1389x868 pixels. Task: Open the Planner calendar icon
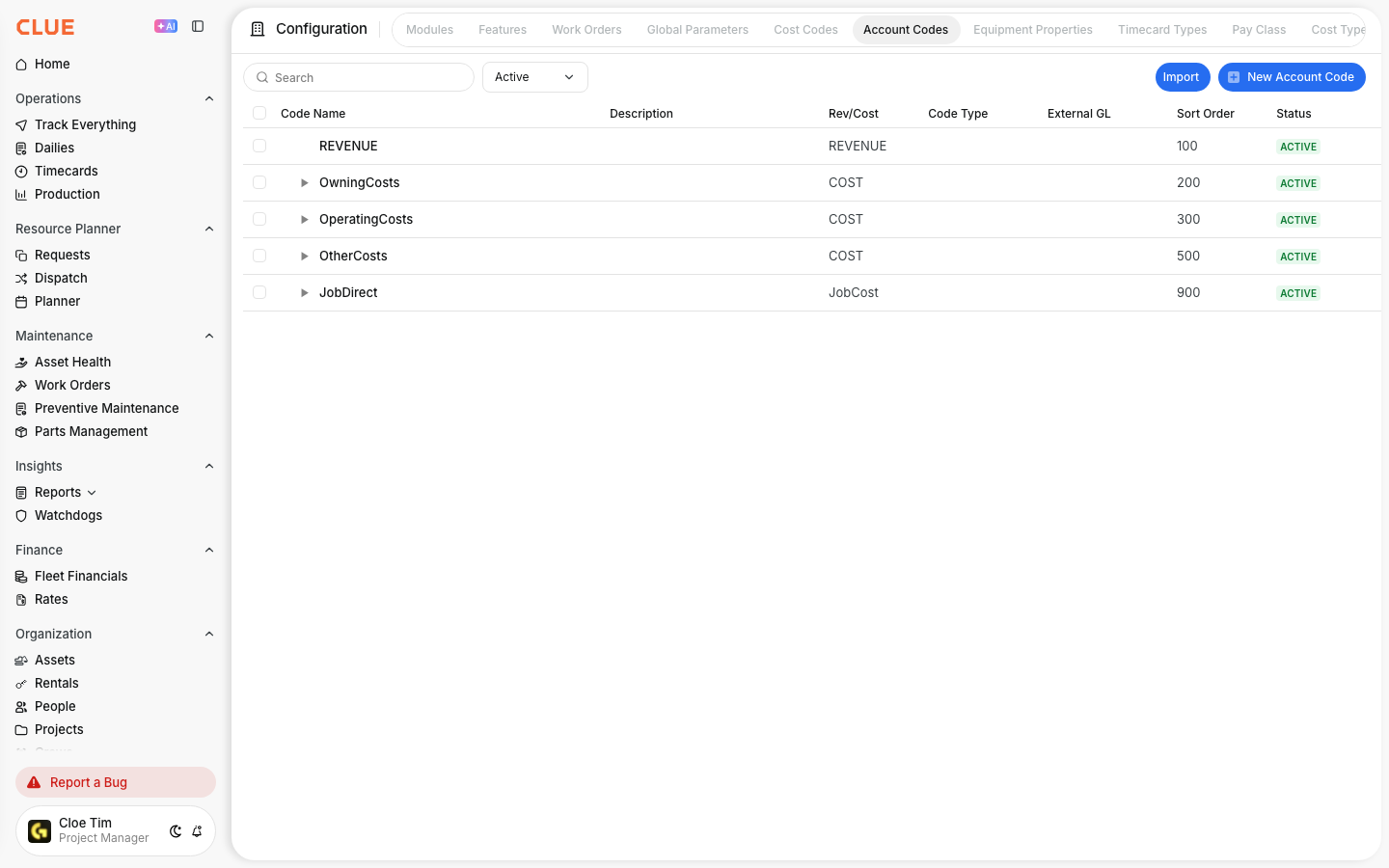[x=21, y=302]
